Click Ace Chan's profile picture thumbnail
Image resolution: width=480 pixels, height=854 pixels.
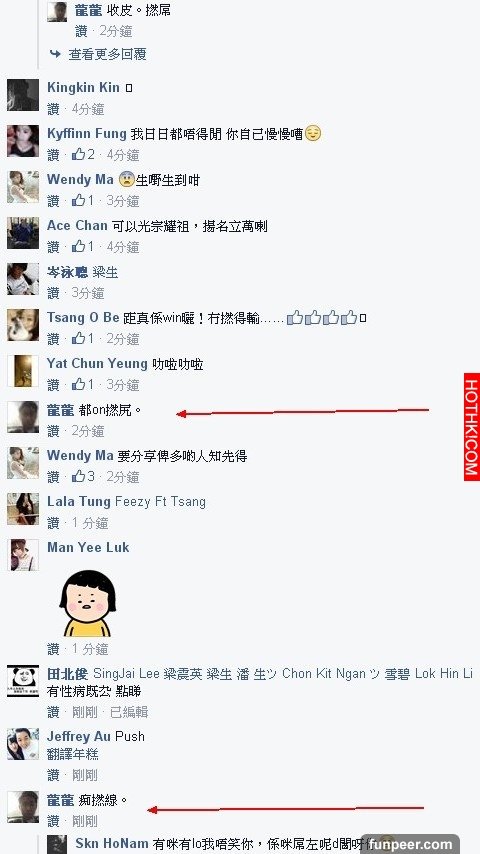click(23, 233)
